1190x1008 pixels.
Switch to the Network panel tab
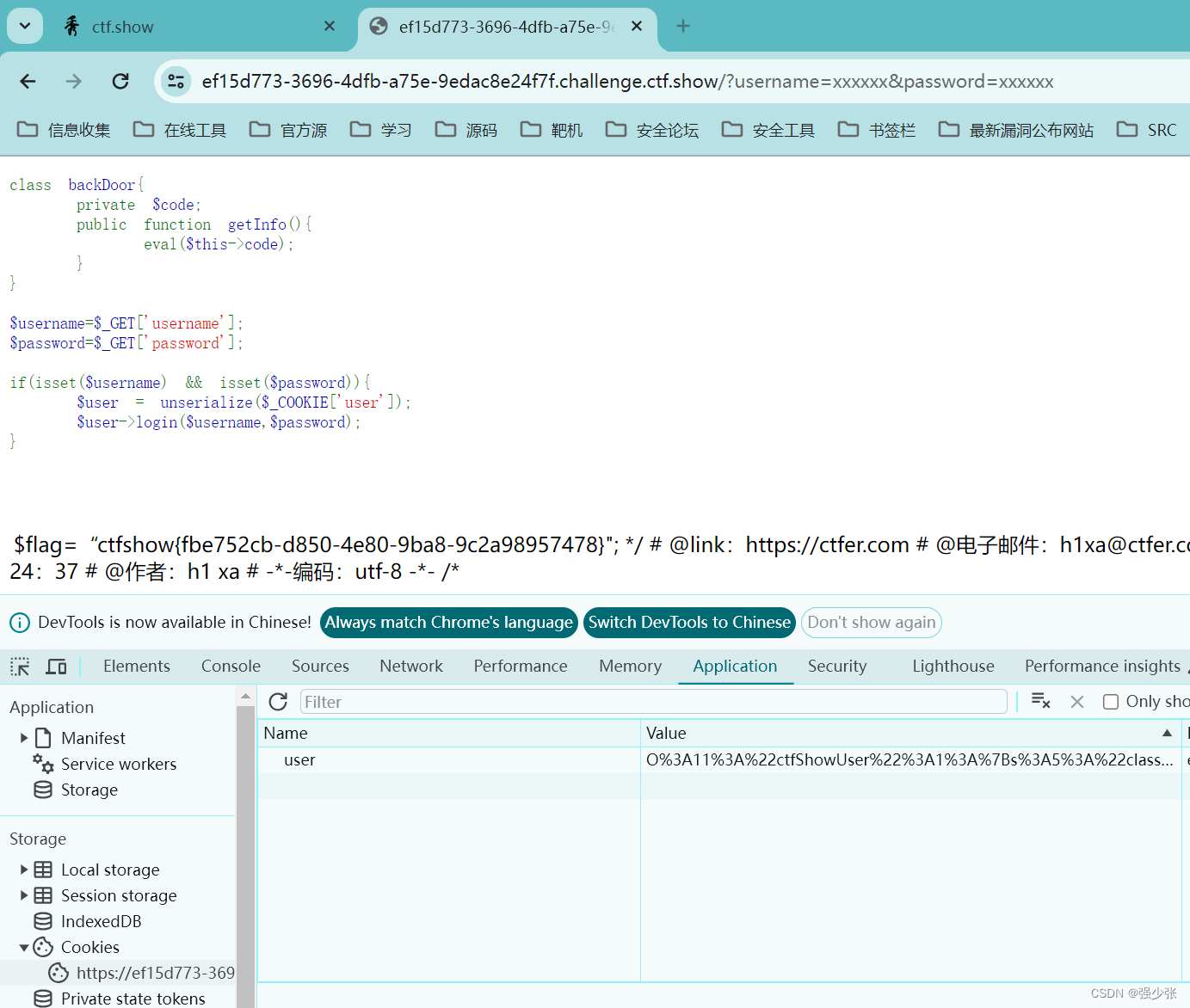coord(411,667)
